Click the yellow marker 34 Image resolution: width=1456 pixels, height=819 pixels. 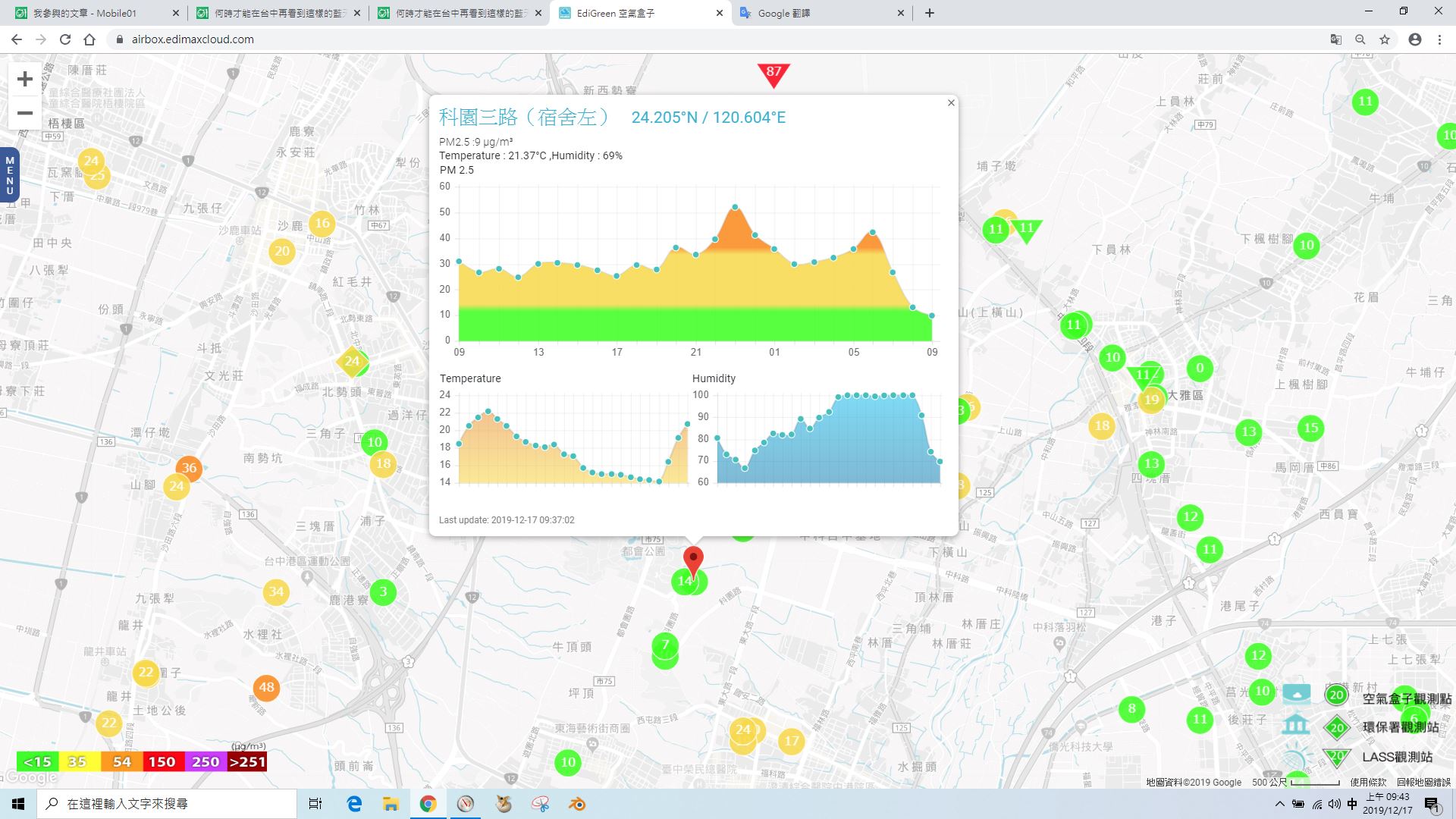[x=276, y=592]
